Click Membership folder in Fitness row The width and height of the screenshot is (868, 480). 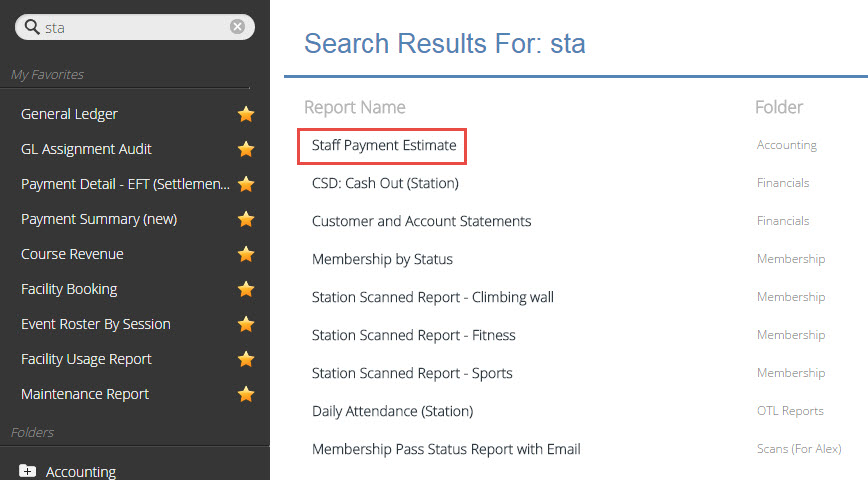791,335
